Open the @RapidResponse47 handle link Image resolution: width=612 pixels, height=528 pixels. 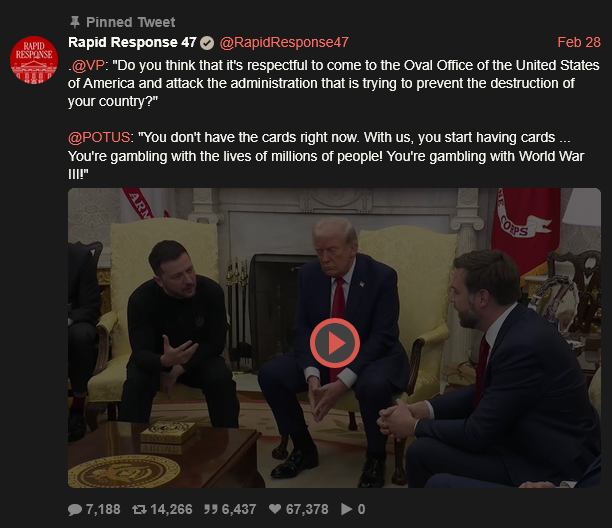(x=284, y=42)
